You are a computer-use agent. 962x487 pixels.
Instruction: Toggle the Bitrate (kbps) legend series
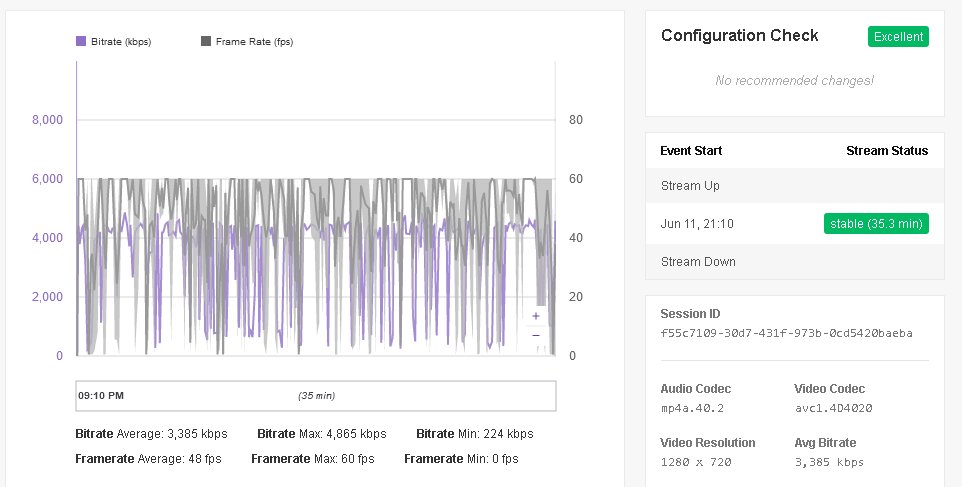(120, 42)
